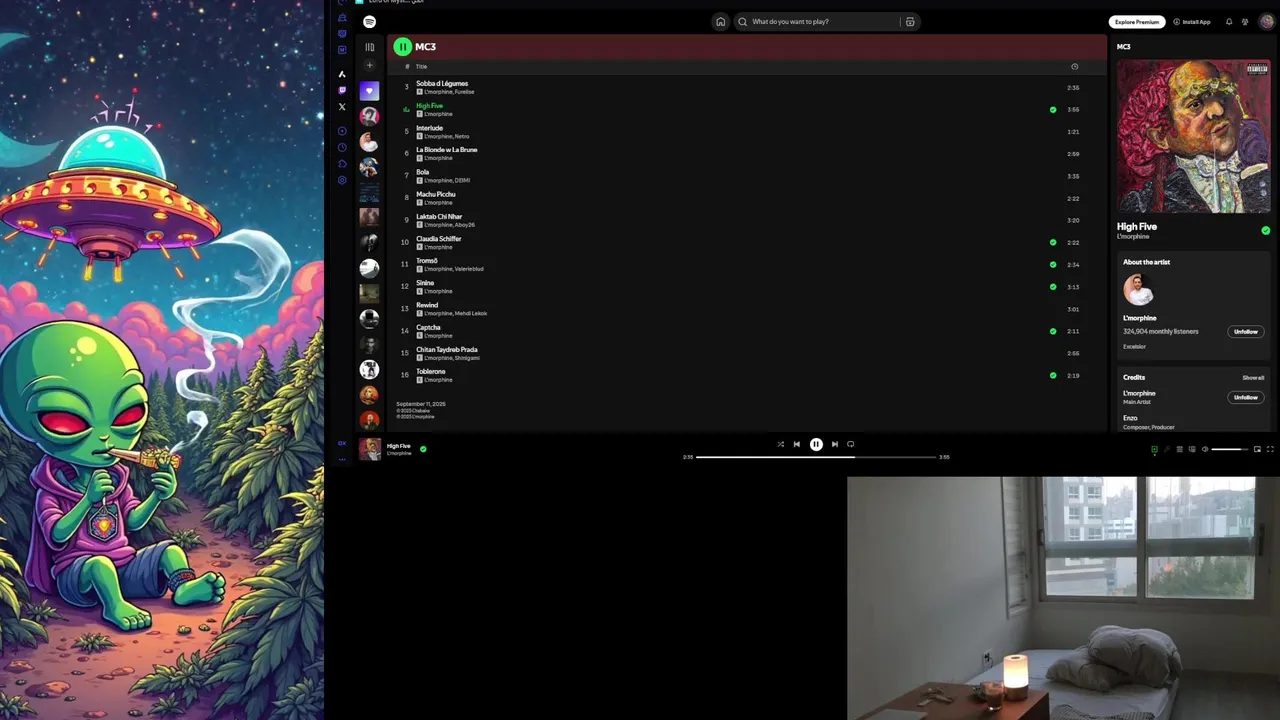Open the MC3 album cover in side panel

[x=1193, y=136]
